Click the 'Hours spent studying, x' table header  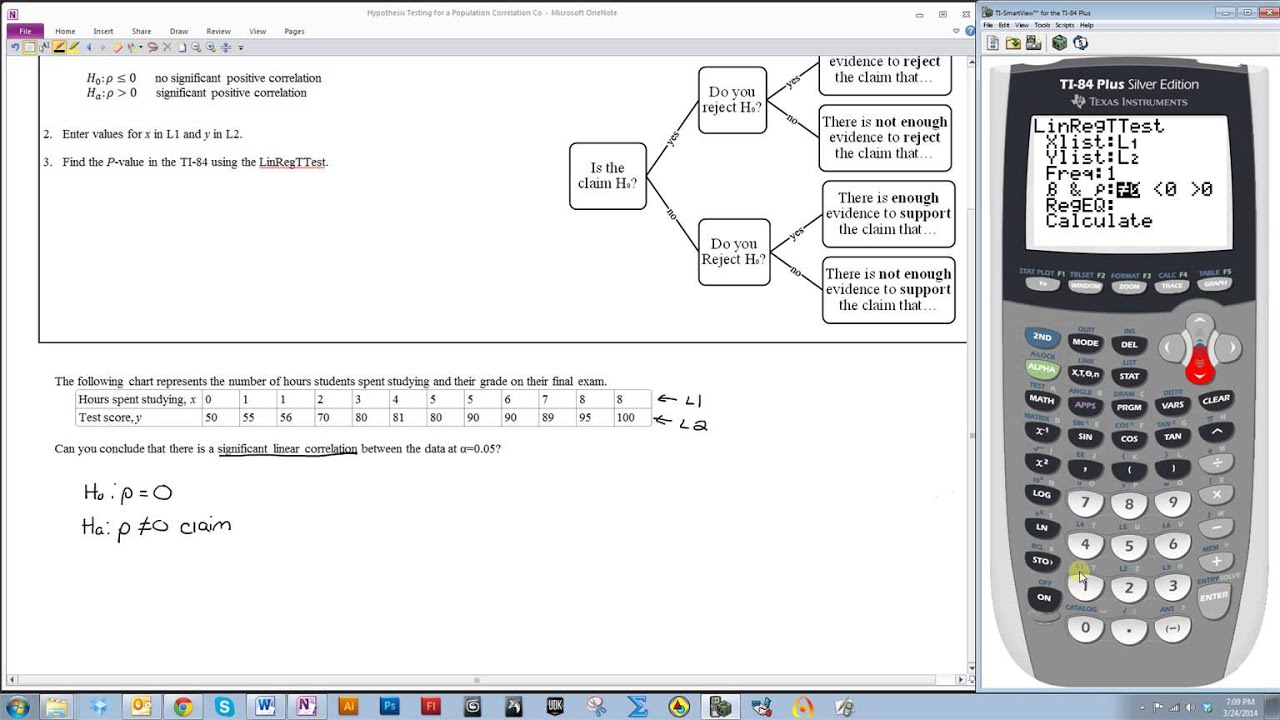click(138, 400)
